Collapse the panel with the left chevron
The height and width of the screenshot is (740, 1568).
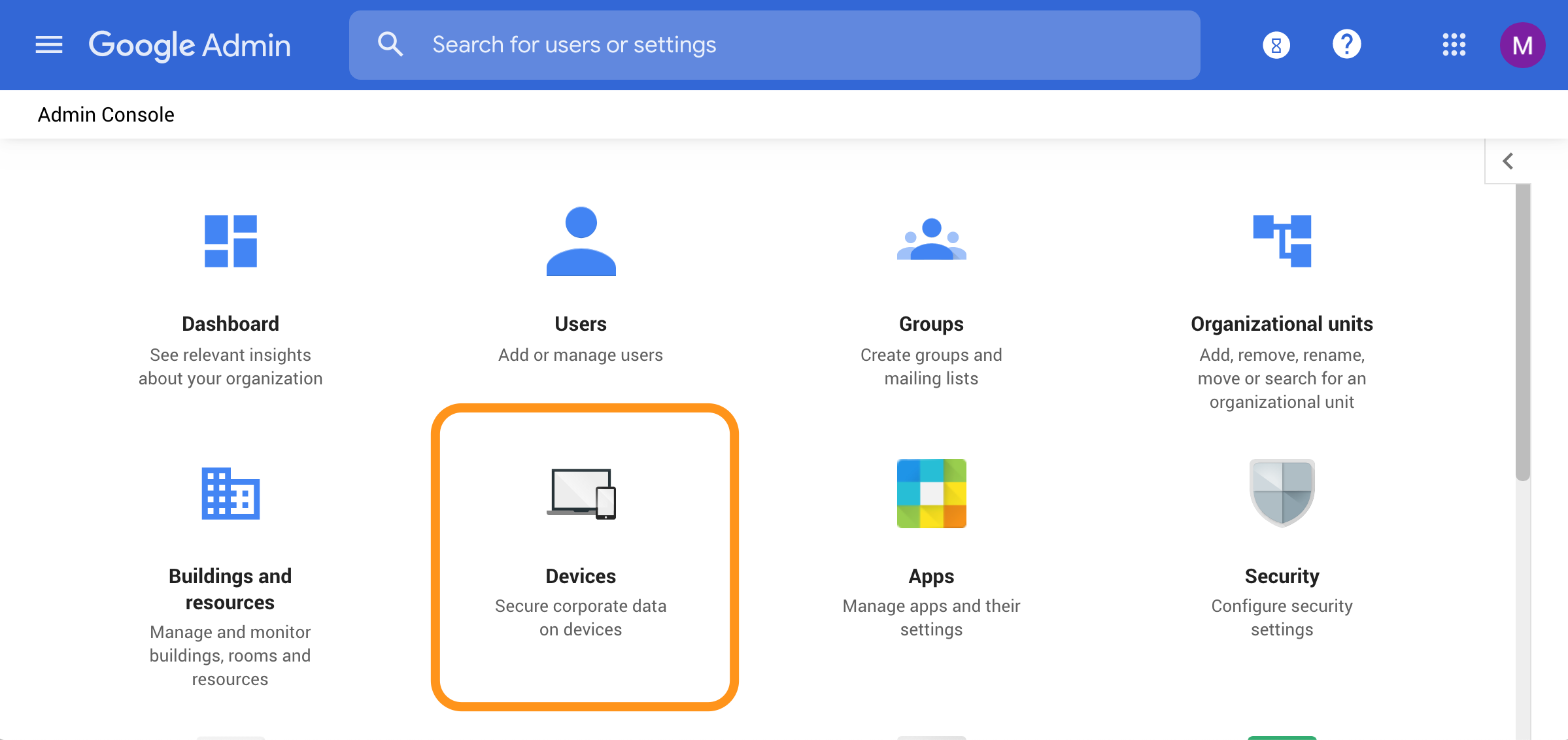[1508, 160]
